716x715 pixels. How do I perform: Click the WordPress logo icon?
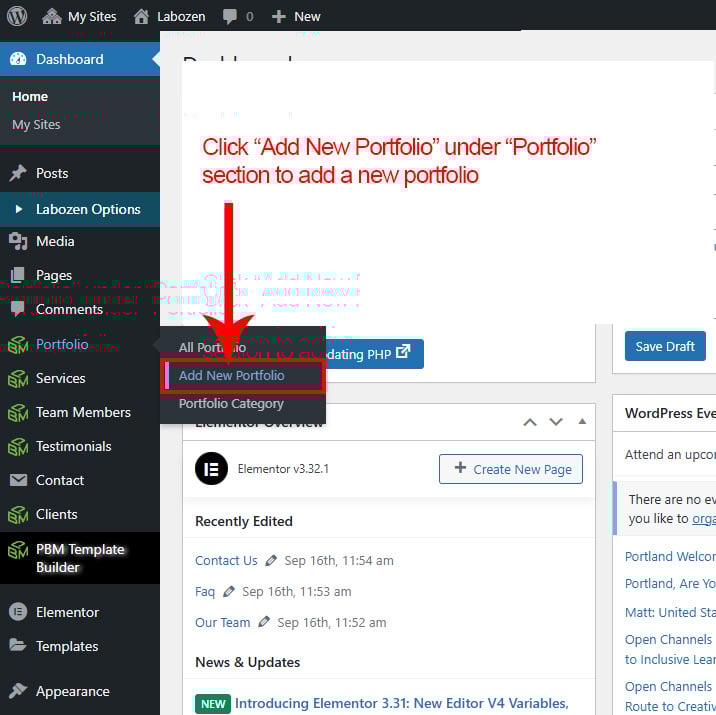click(x=18, y=16)
